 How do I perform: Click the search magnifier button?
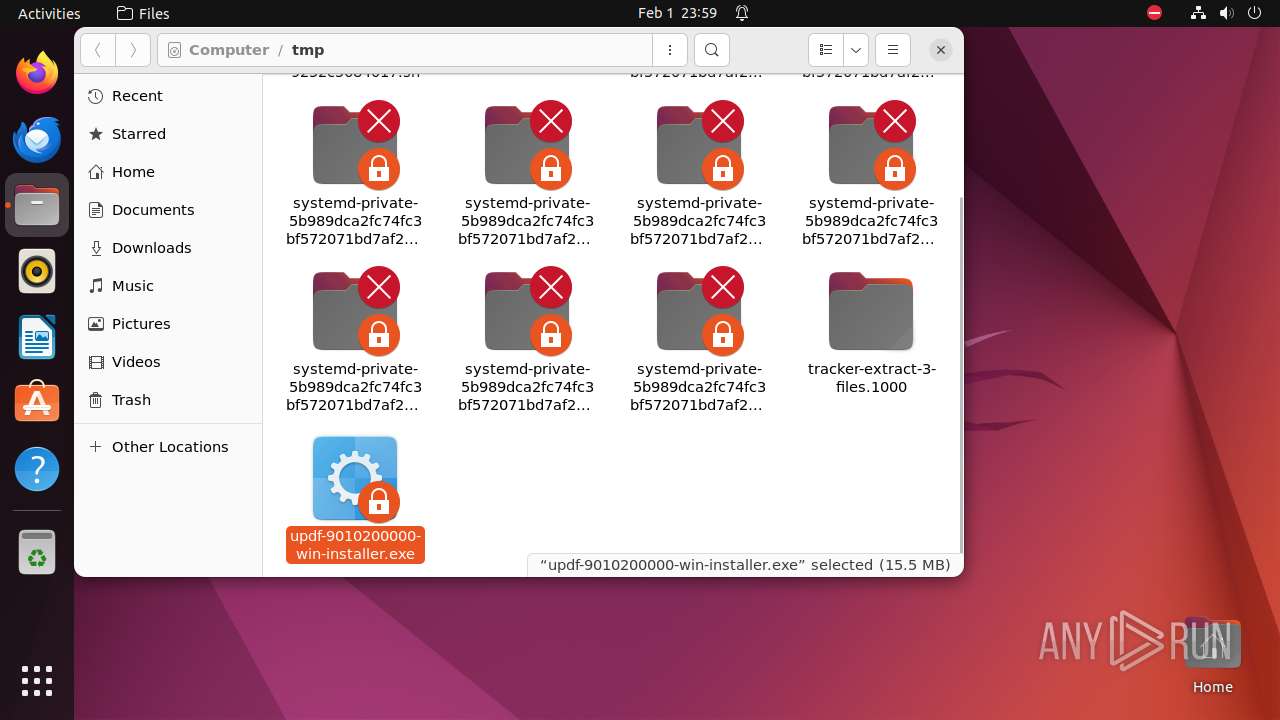click(x=711, y=50)
